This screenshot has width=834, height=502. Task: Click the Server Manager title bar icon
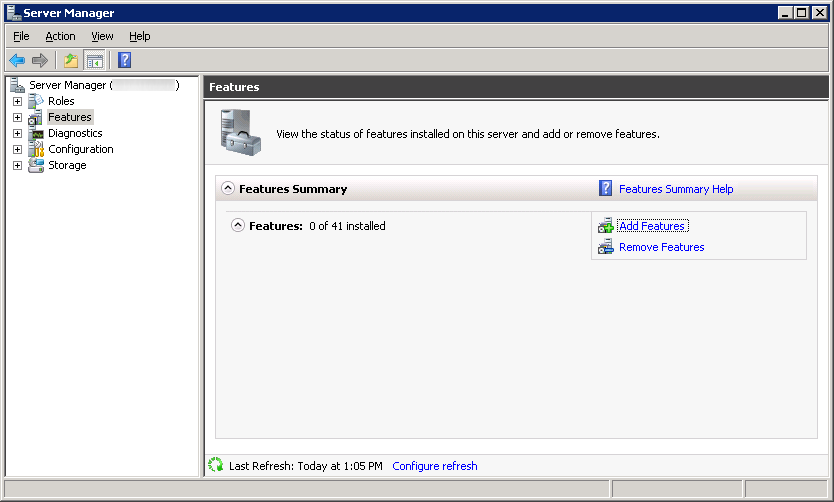click(14, 12)
